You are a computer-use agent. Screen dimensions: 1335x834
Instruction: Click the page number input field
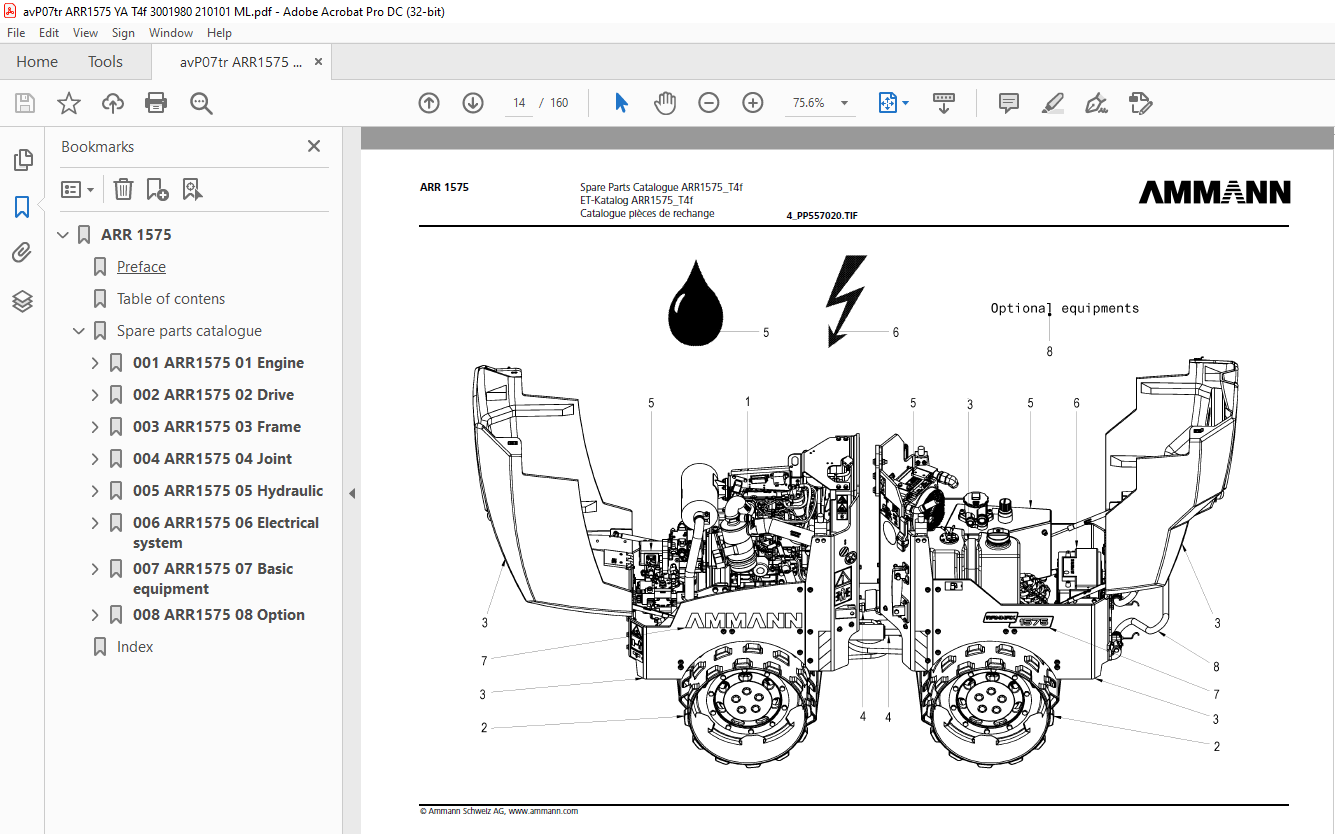tap(519, 103)
